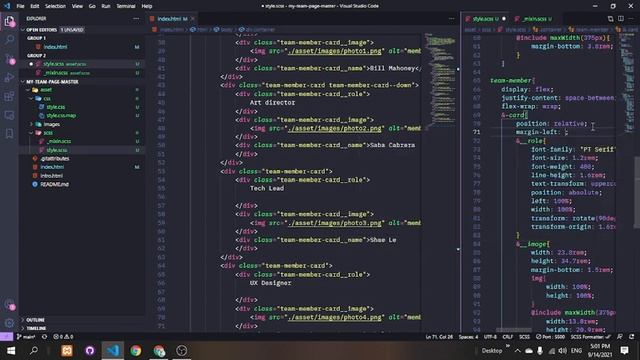640x360 pixels.
Task: Open the Help menu
Action: tap(147, 6)
